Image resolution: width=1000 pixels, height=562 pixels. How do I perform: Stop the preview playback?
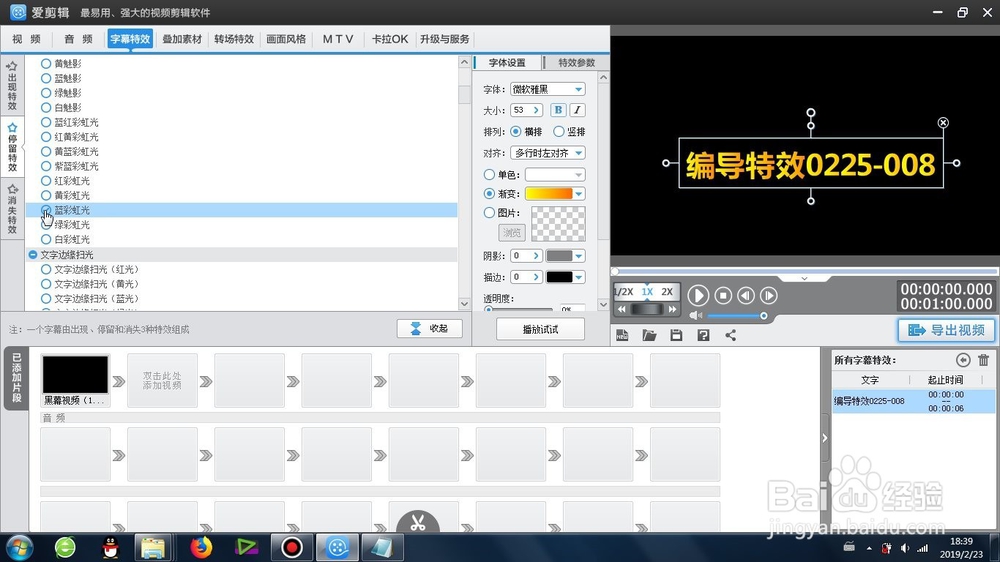[x=723, y=295]
